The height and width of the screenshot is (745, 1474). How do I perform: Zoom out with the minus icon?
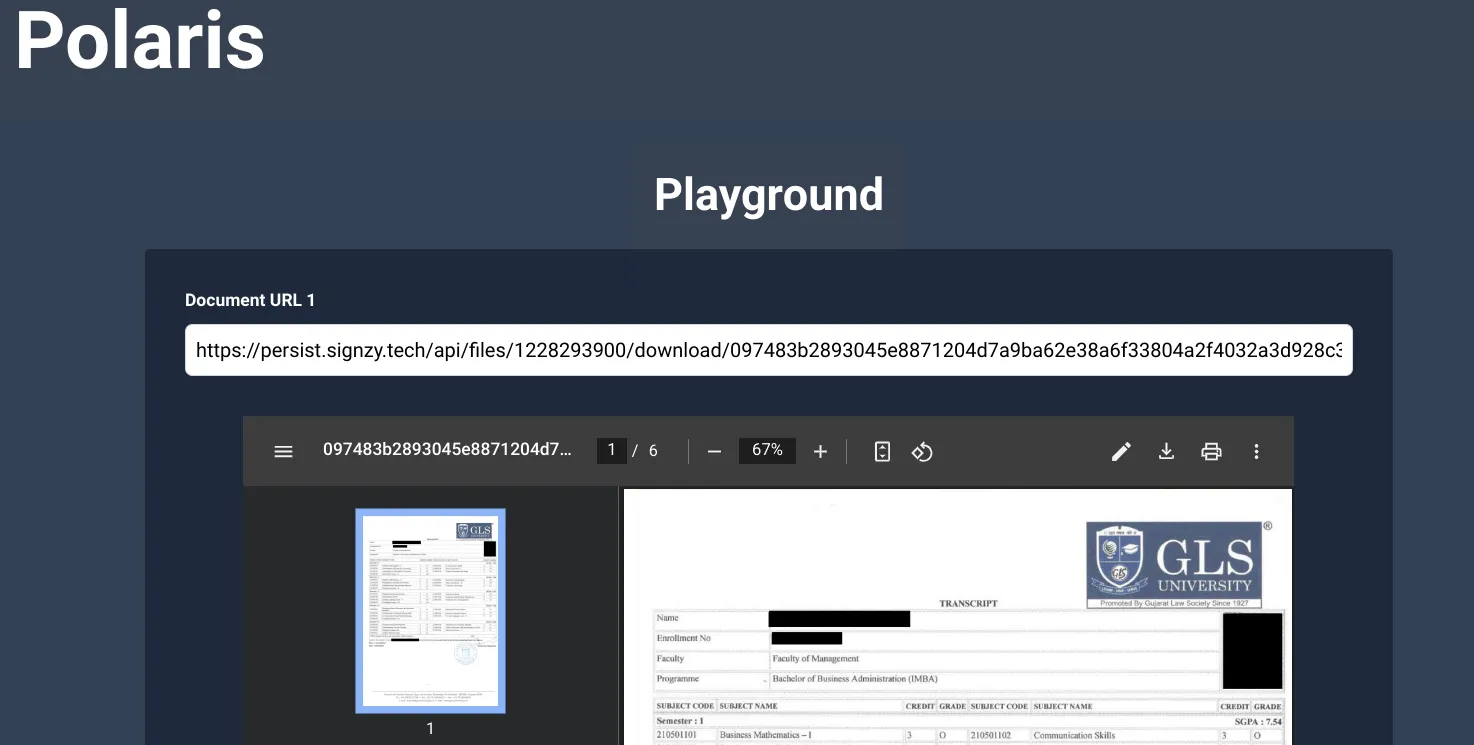714,451
